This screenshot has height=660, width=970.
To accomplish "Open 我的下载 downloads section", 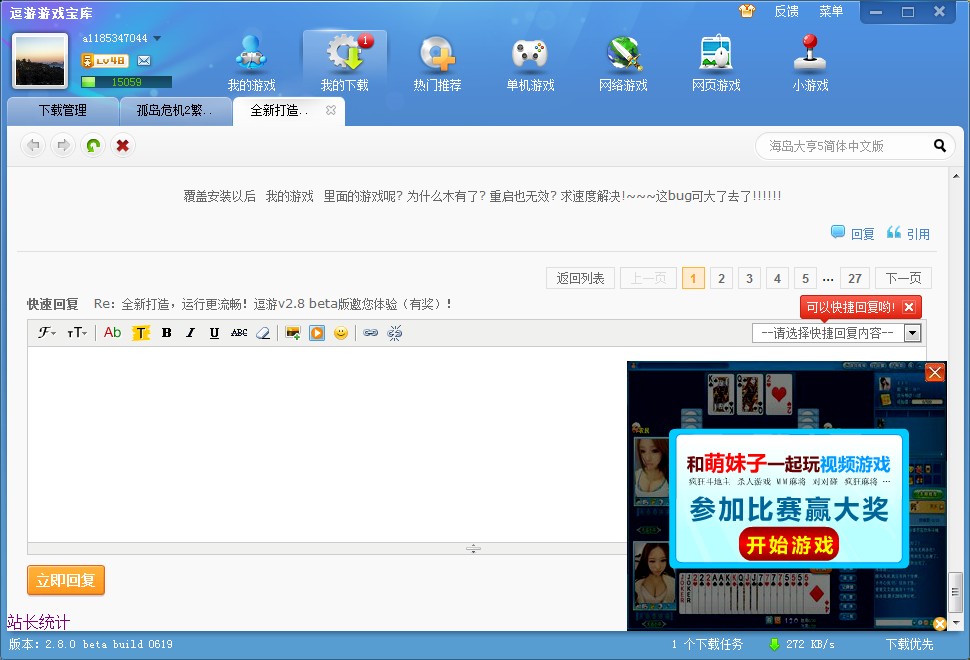I will (x=345, y=64).
